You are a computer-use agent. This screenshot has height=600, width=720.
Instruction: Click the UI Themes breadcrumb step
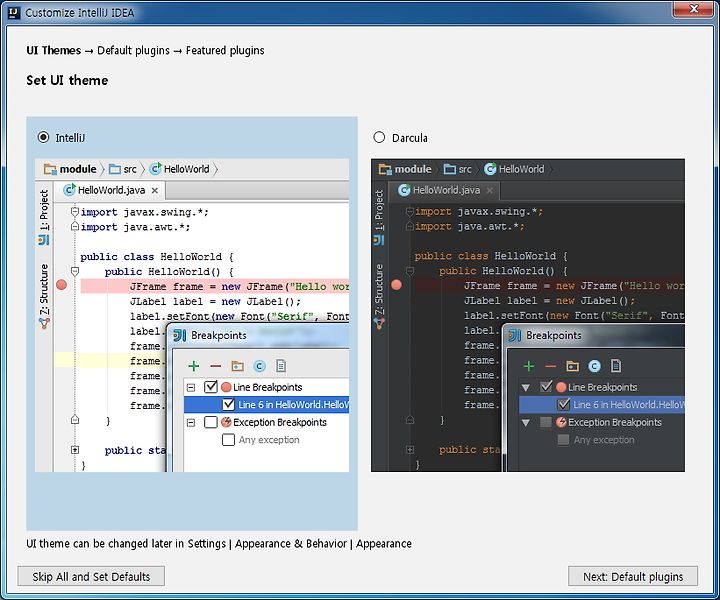(53, 50)
